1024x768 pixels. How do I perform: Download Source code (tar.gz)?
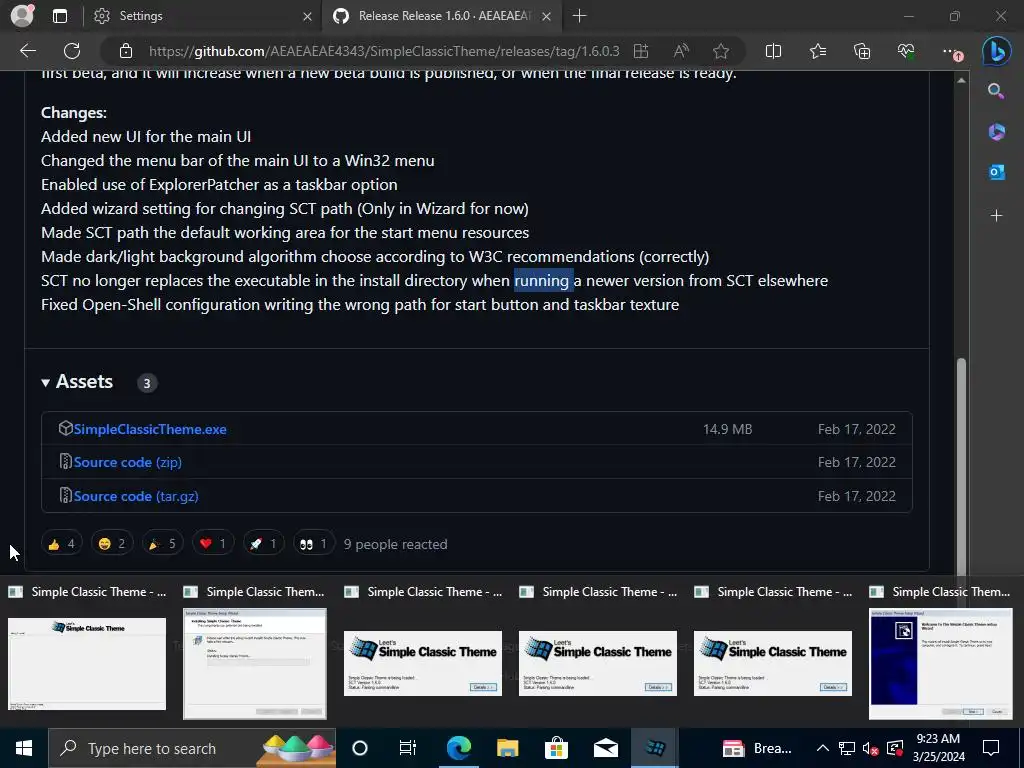[136, 496]
